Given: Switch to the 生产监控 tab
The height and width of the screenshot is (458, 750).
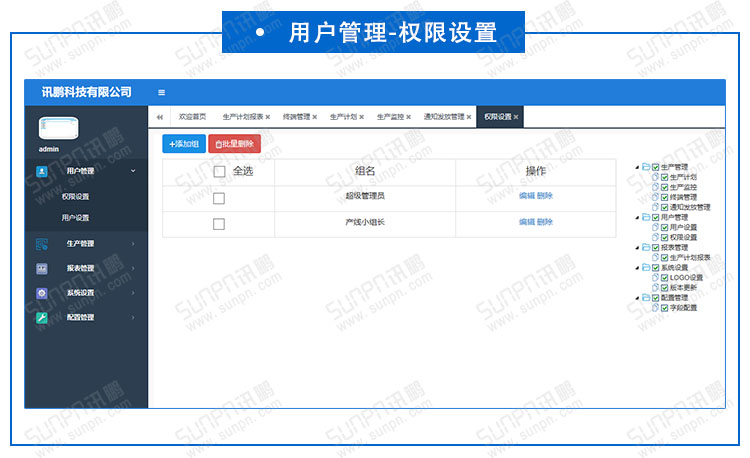Looking at the screenshot, I should click(x=390, y=117).
